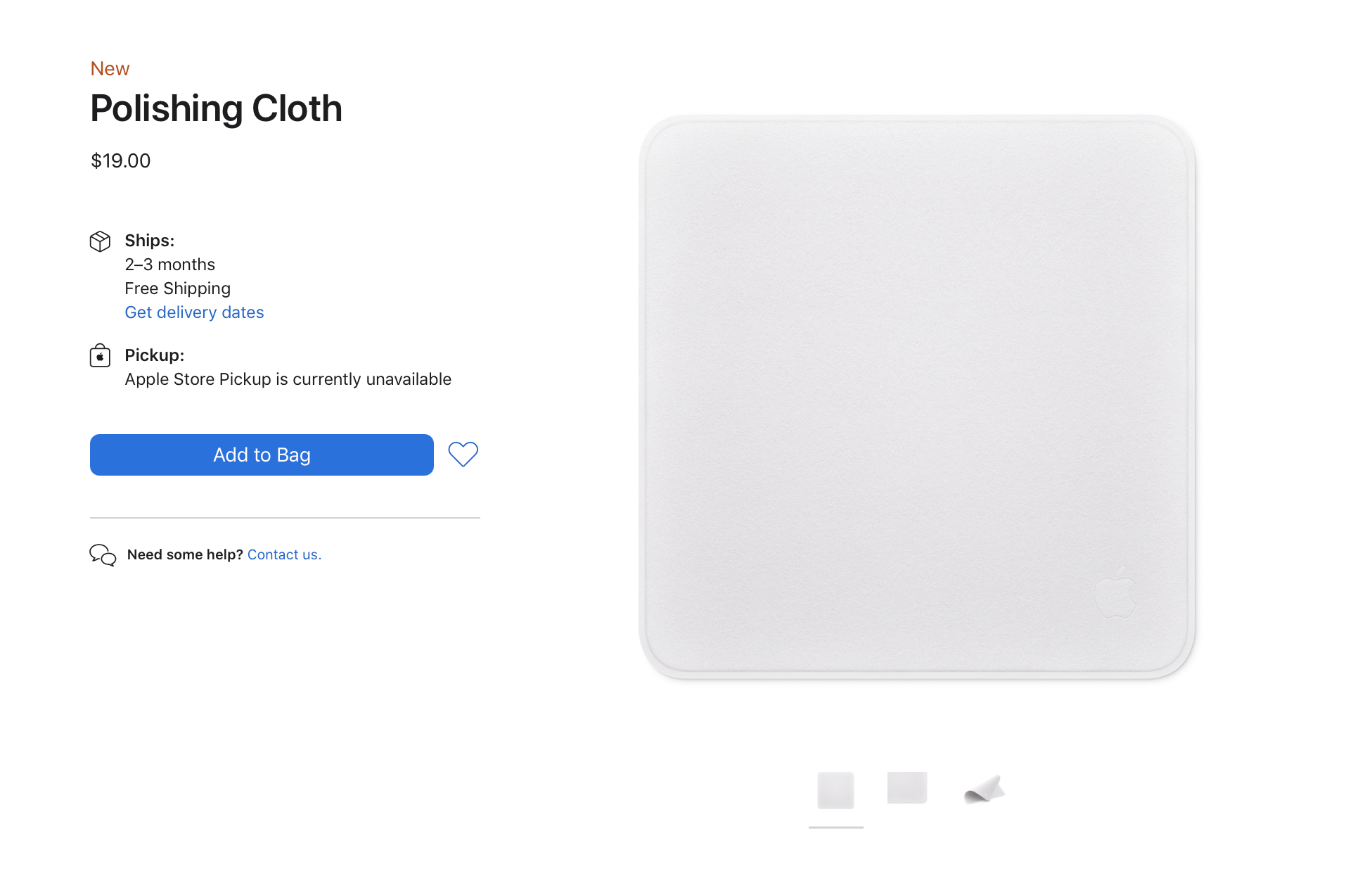Click the Polishing Cloth product title

tap(216, 109)
